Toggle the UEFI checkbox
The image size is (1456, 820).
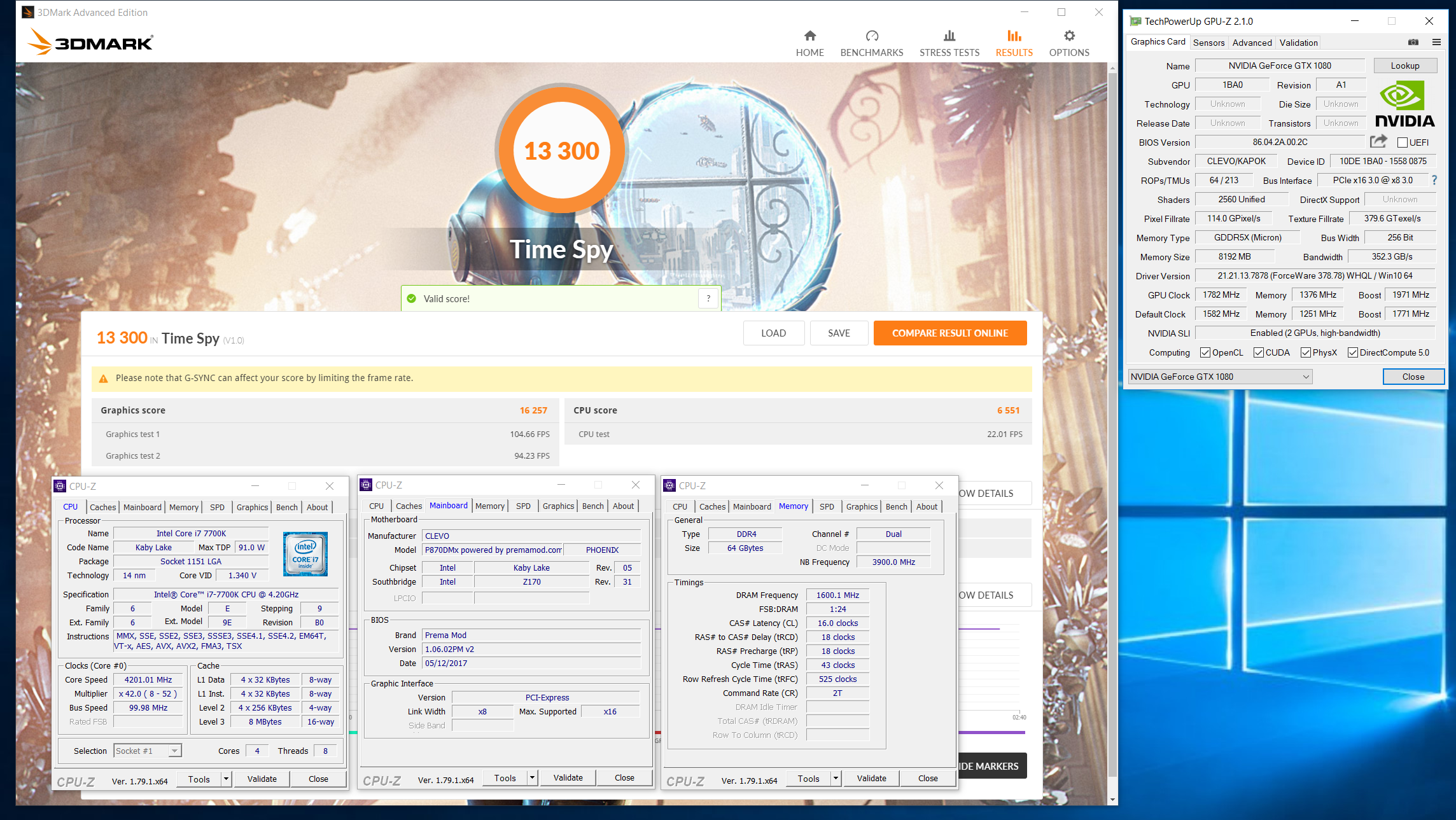click(1402, 142)
